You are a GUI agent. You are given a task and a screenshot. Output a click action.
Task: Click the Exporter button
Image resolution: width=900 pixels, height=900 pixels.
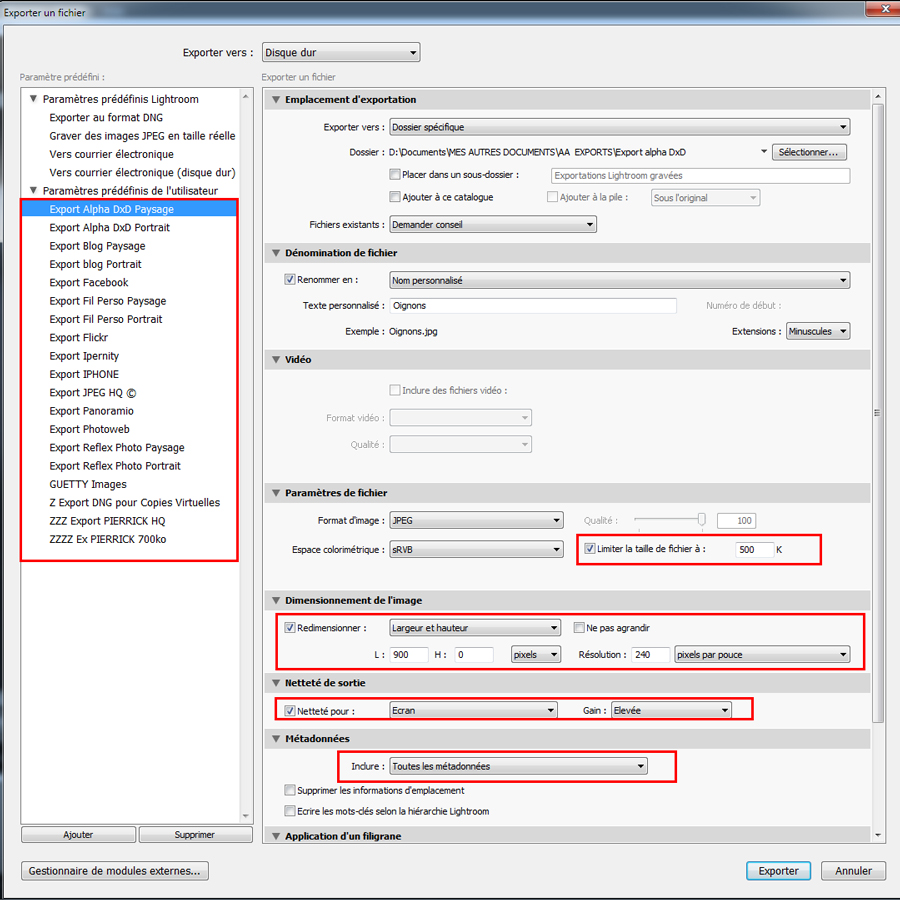coord(778,871)
